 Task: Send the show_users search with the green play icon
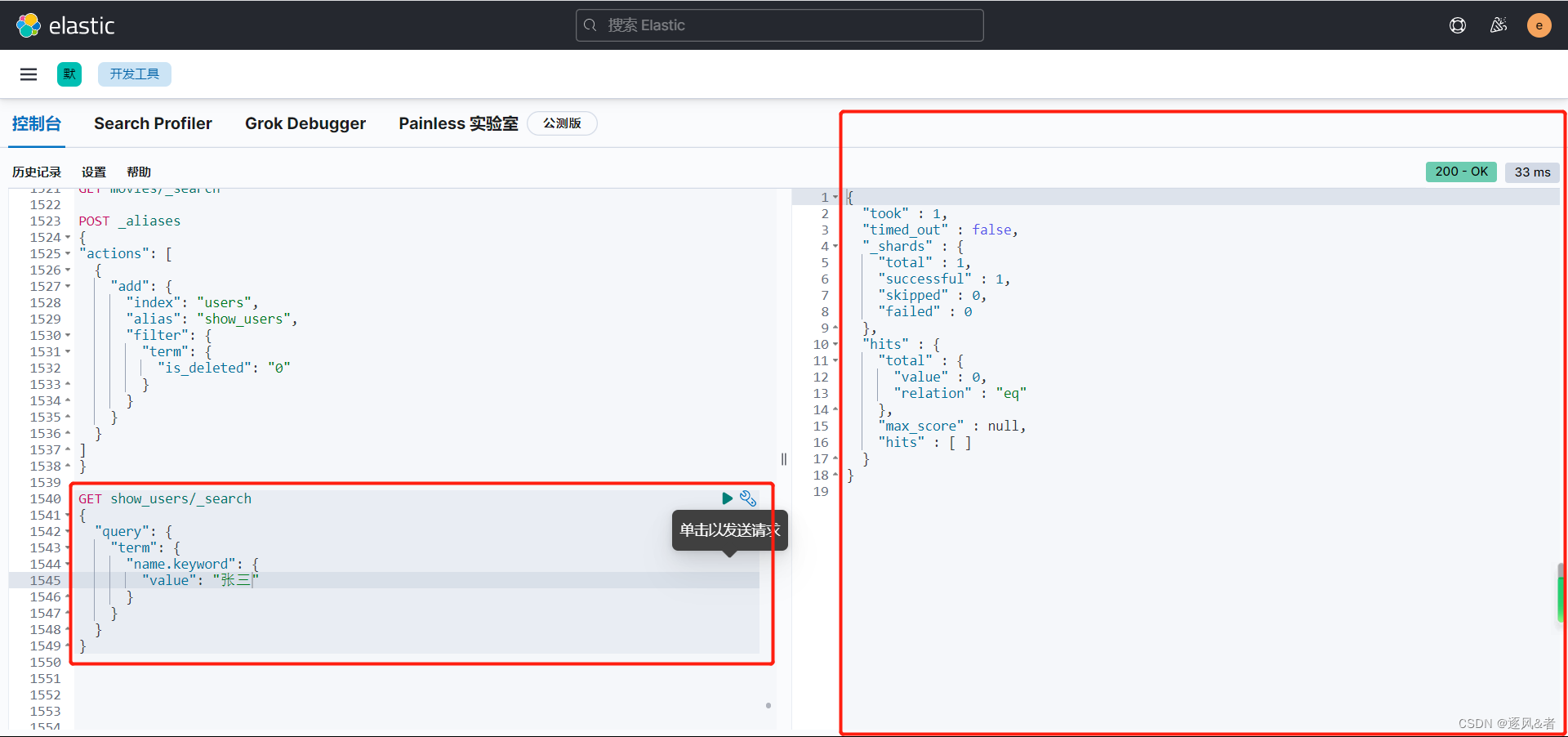coord(727,498)
